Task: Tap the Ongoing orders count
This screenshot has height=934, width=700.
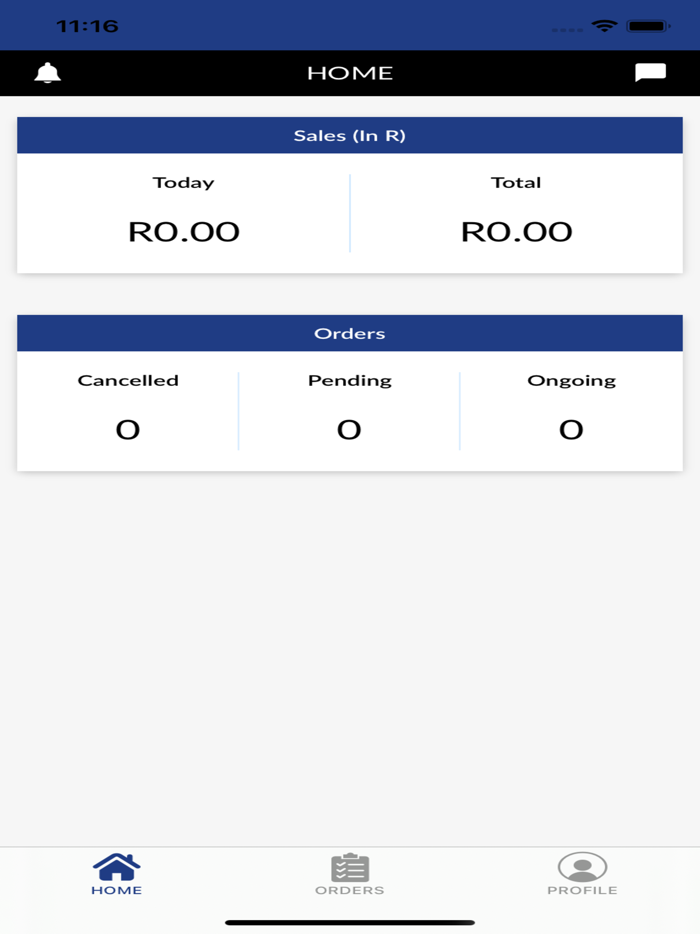Action: click(x=571, y=428)
